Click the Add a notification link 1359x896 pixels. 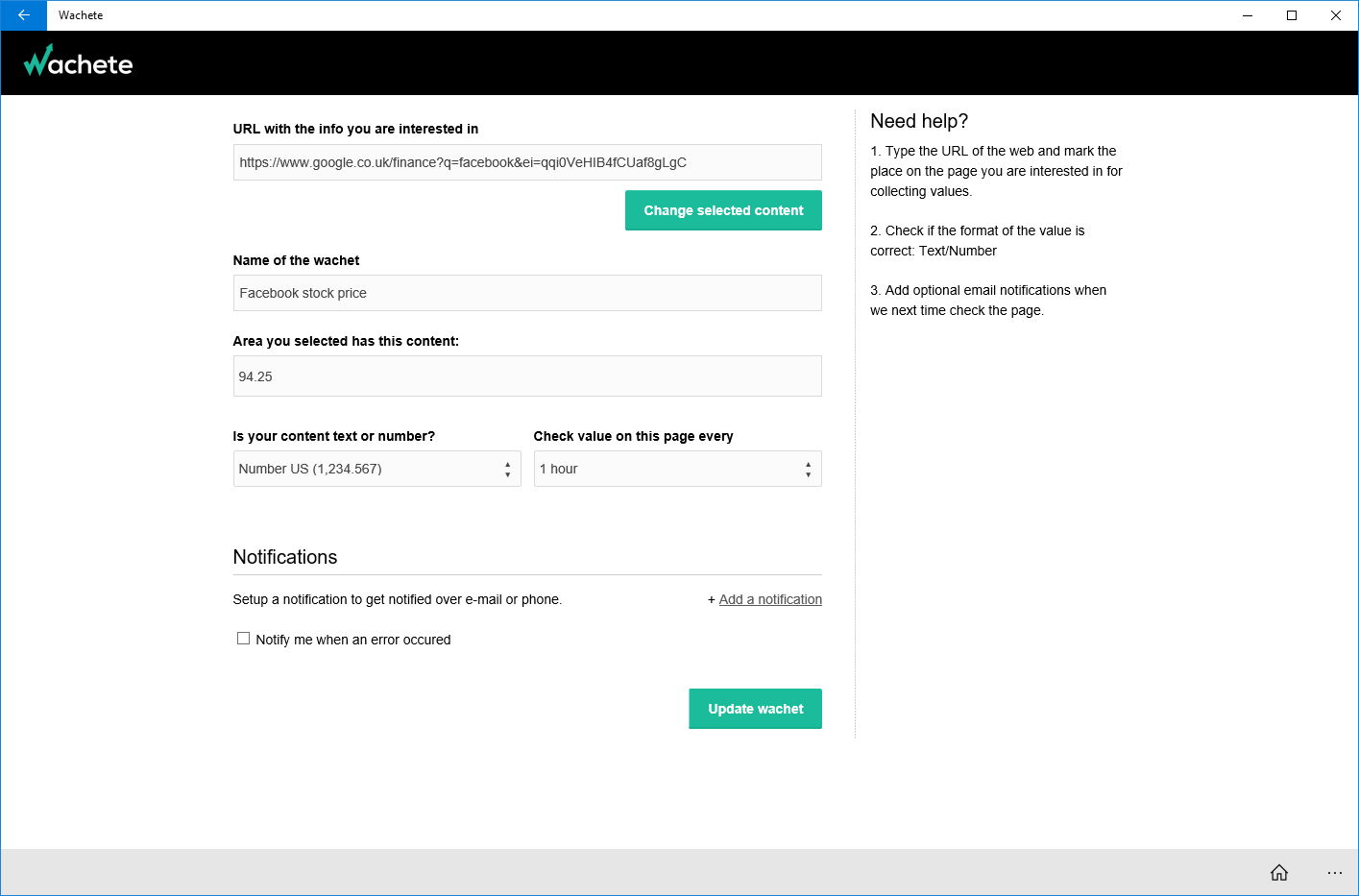pyautogui.click(x=770, y=599)
